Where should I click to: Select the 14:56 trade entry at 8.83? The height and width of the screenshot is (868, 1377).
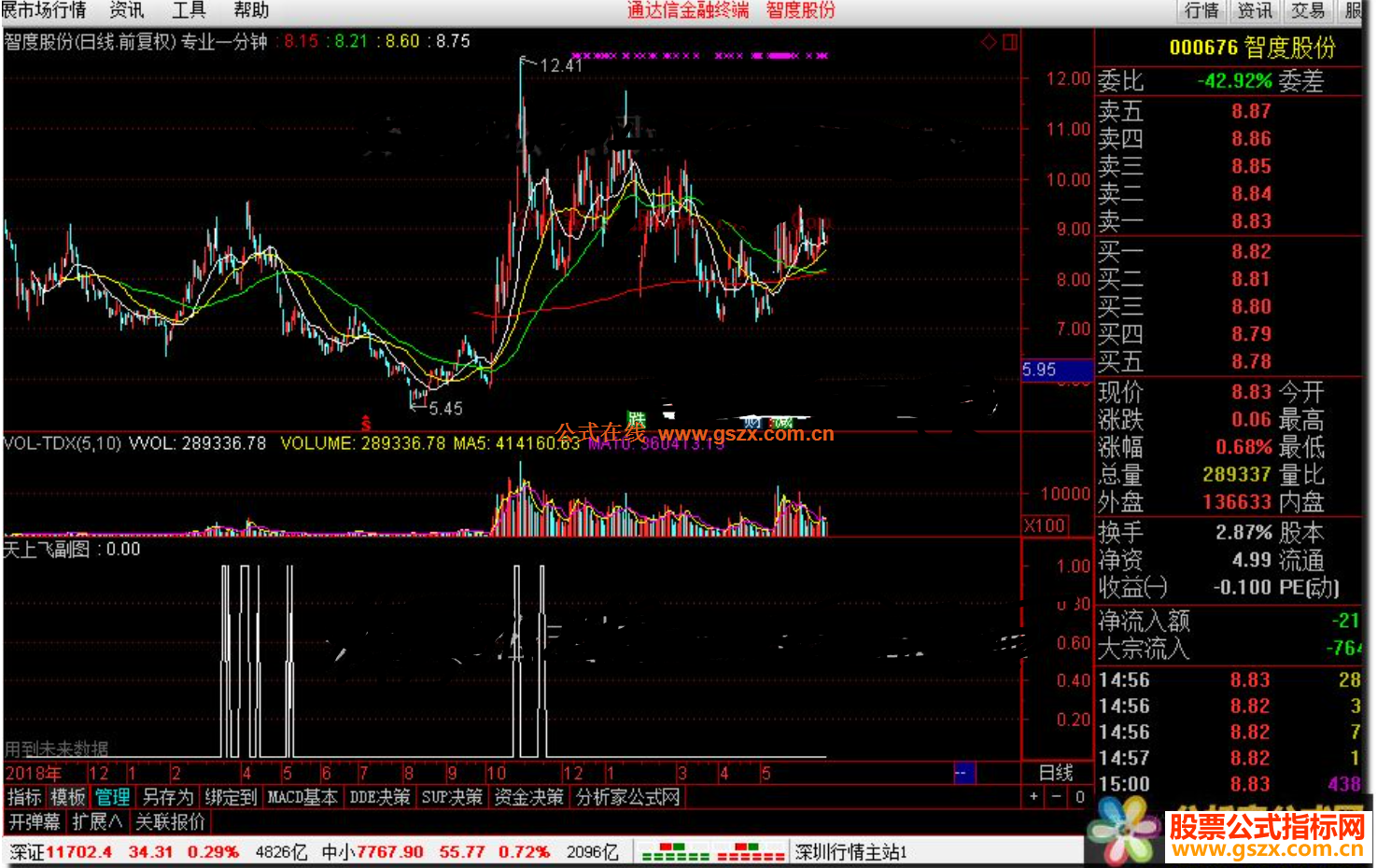(1229, 680)
